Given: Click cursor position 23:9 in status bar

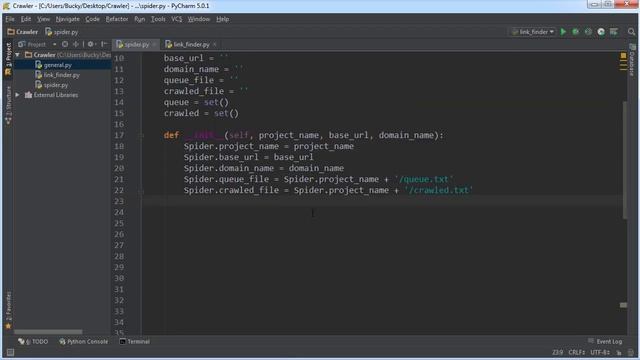Looking at the screenshot, I should (558, 352).
